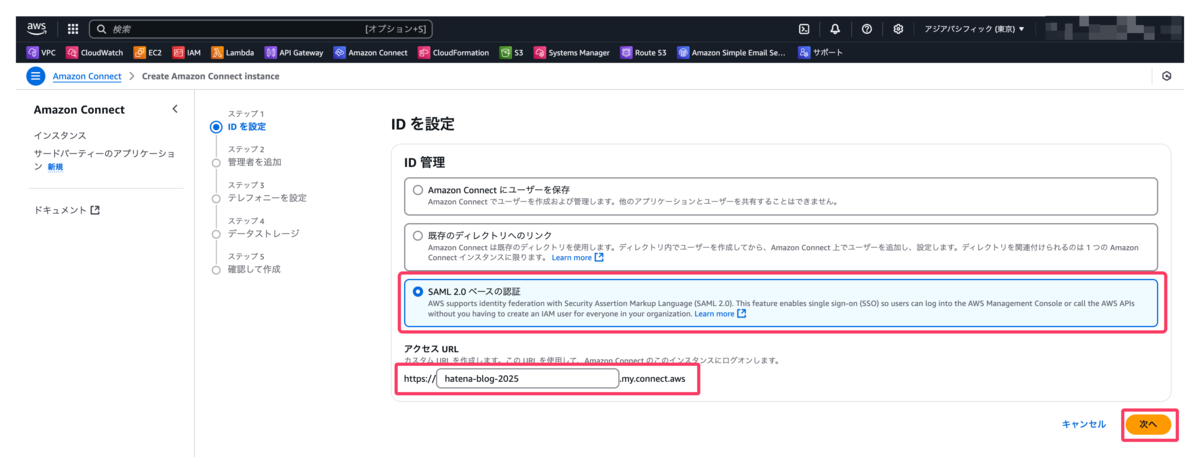Click the Amazon Connect breadcrumb link
The image size is (1200, 473).
pos(87,76)
